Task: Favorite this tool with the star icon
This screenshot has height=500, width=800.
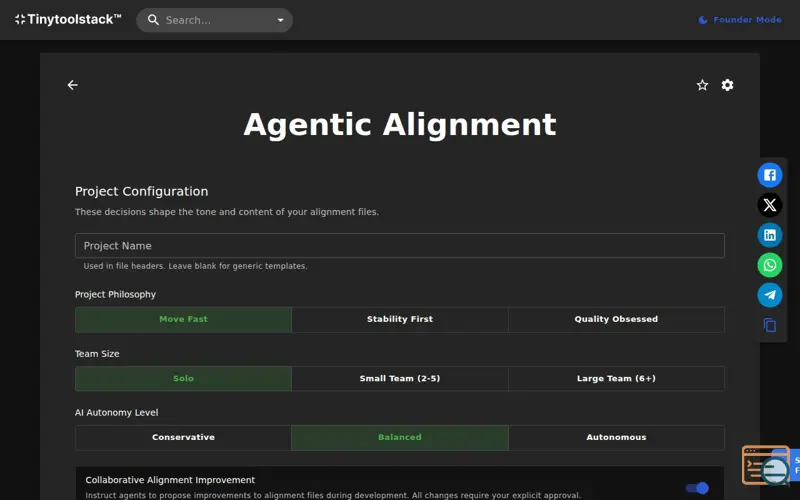Action: pyautogui.click(x=703, y=85)
